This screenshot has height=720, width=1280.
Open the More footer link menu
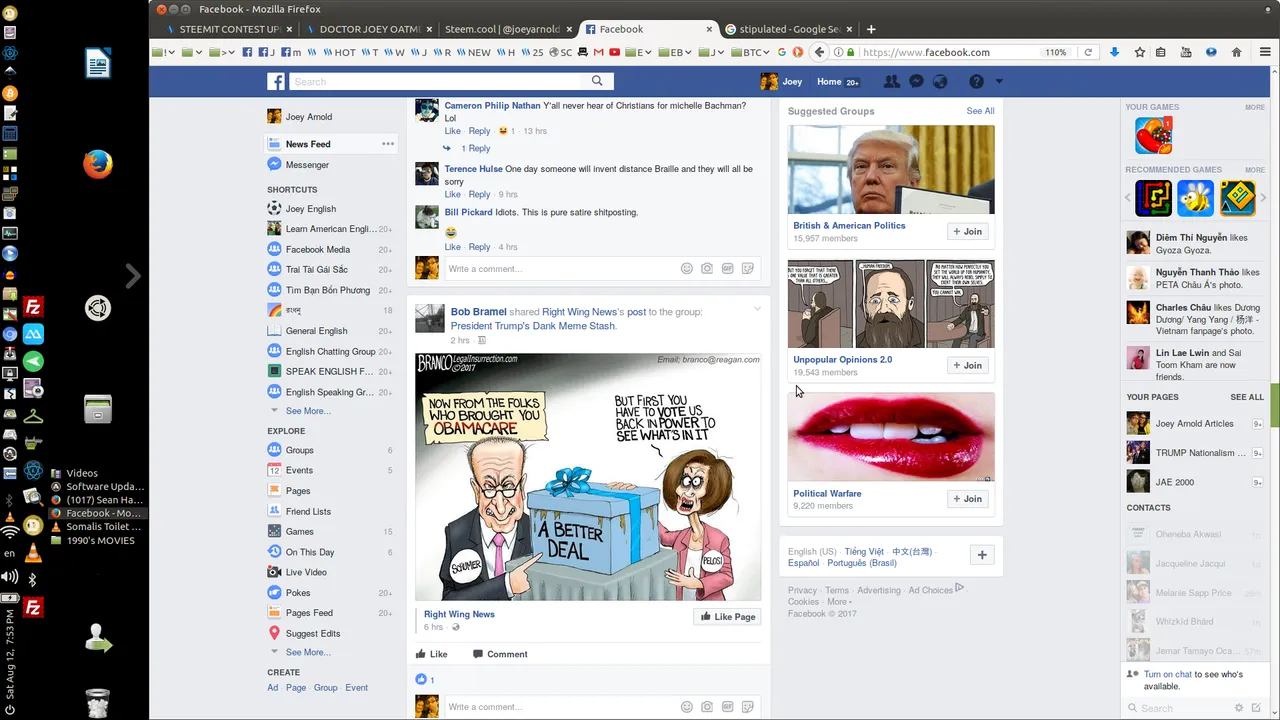838,602
